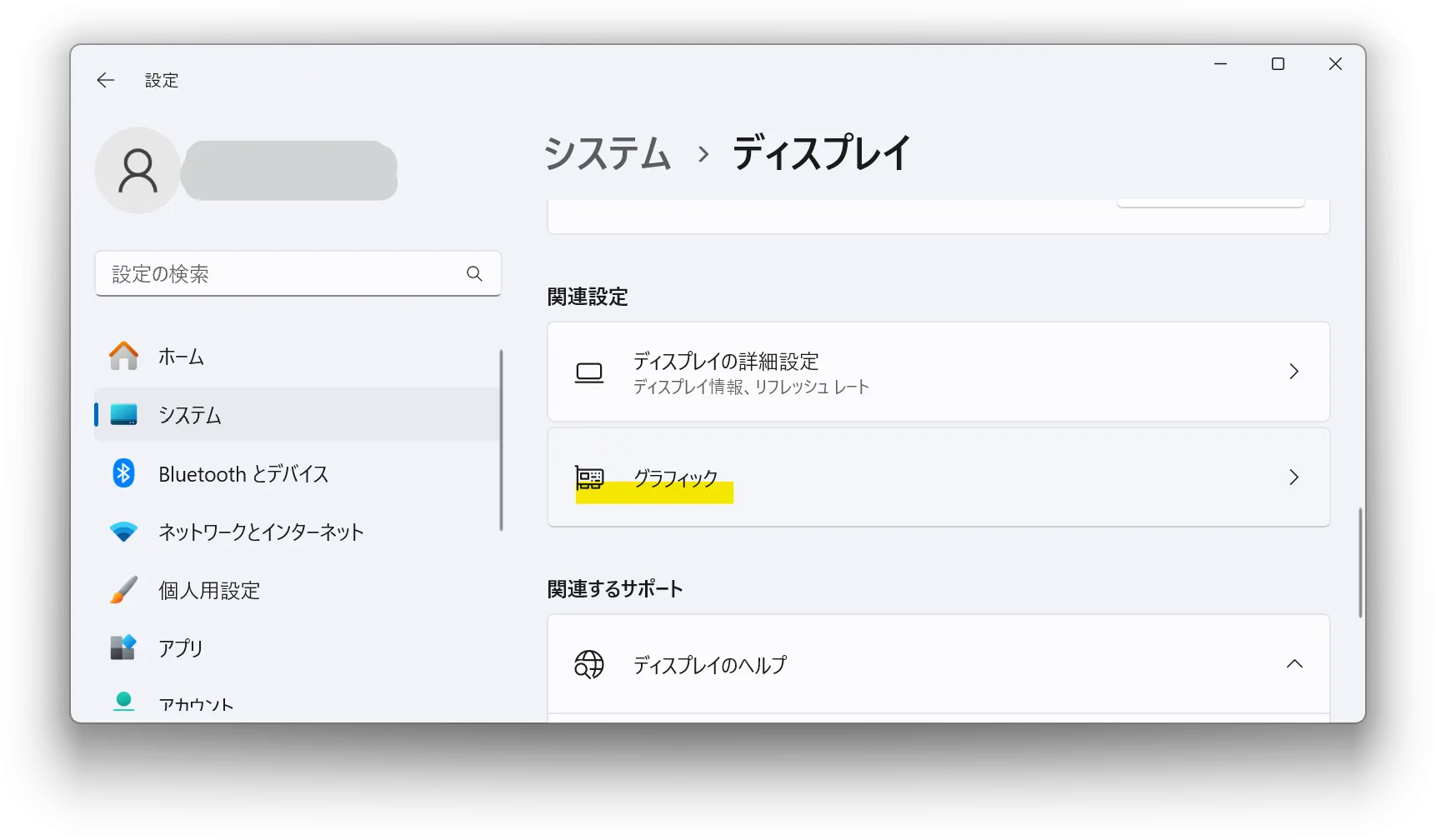Click the ディスプレイ page title
The height and width of the screenshot is (840, 1436).
[821, 154]
